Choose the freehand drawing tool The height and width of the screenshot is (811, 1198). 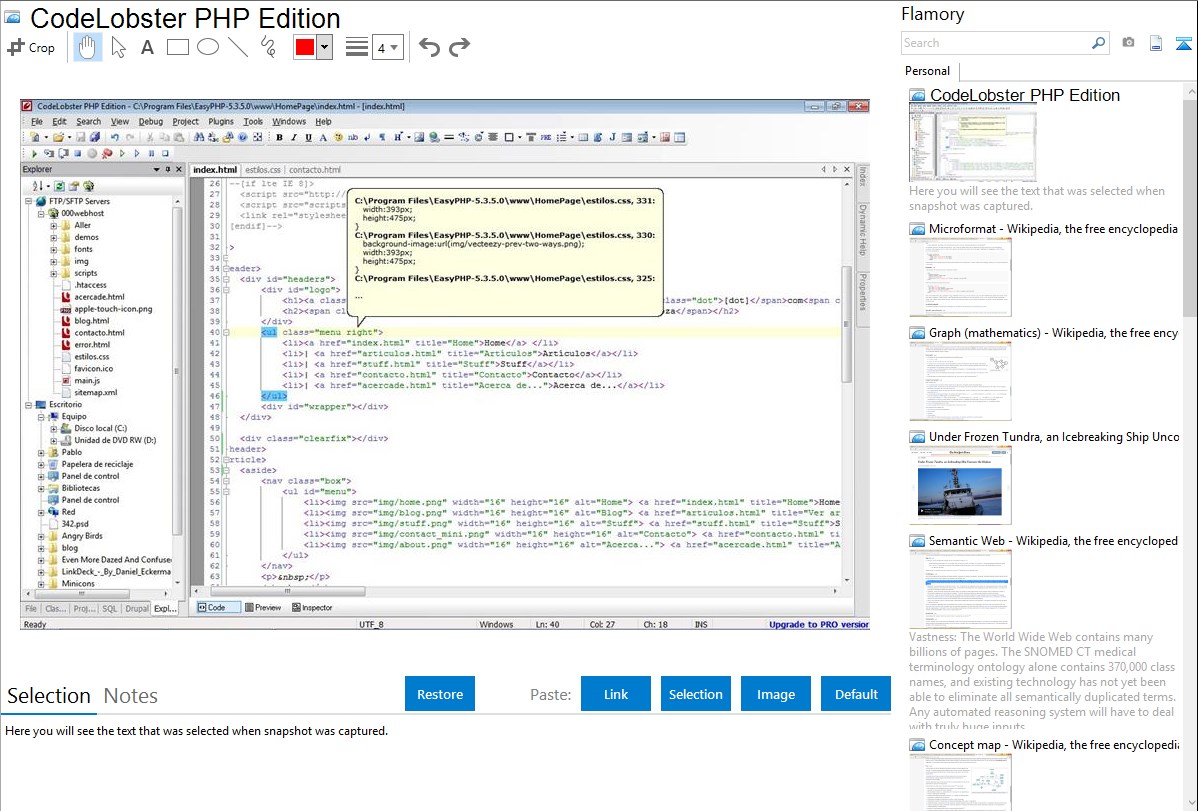click(268, 47)
